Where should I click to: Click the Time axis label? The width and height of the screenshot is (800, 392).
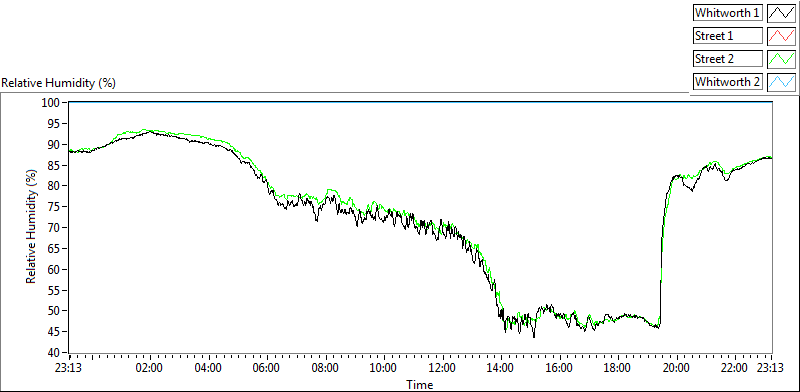coord(420,384)
